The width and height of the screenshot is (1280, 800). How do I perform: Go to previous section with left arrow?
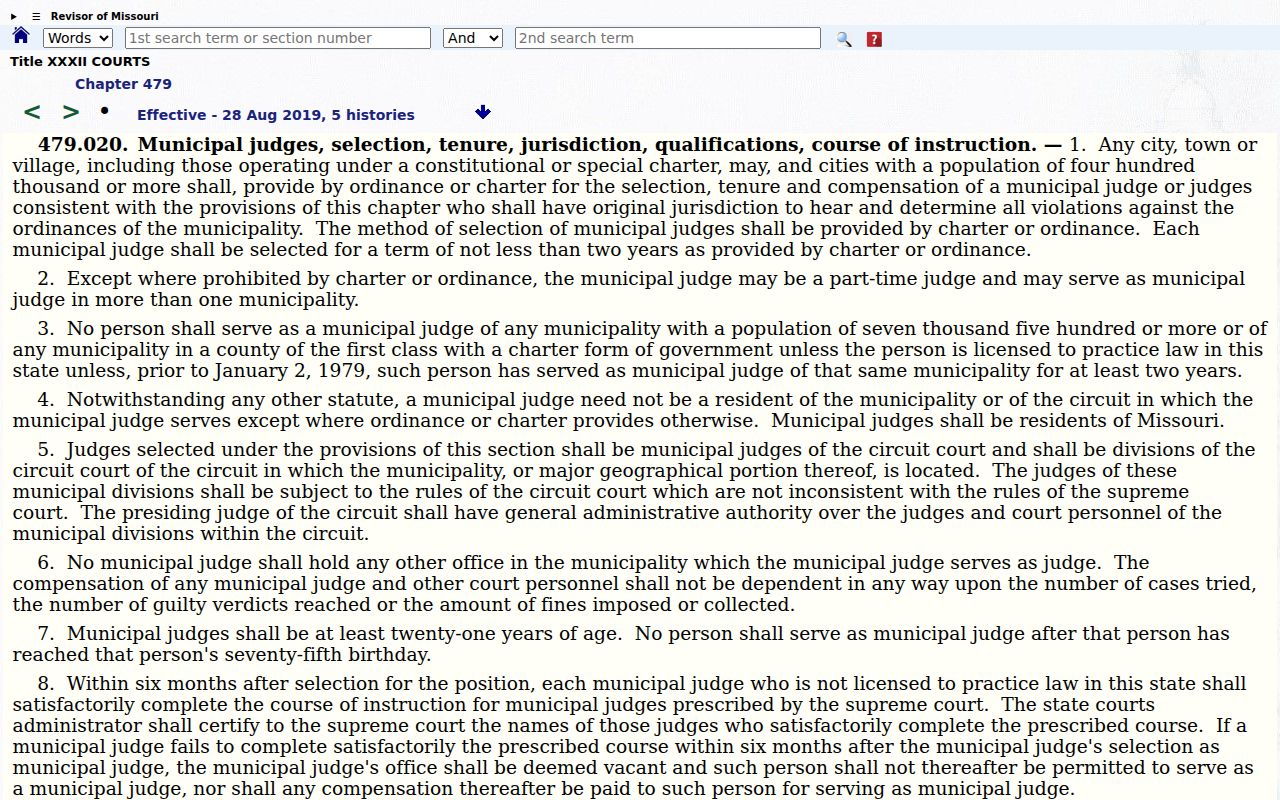pyautogui.click(x=32, y=113)
